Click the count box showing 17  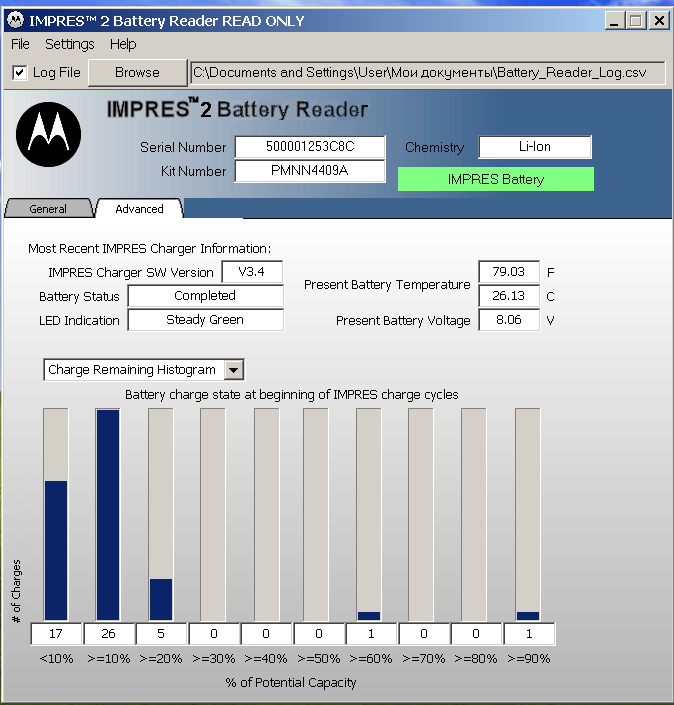click(56, 634)
